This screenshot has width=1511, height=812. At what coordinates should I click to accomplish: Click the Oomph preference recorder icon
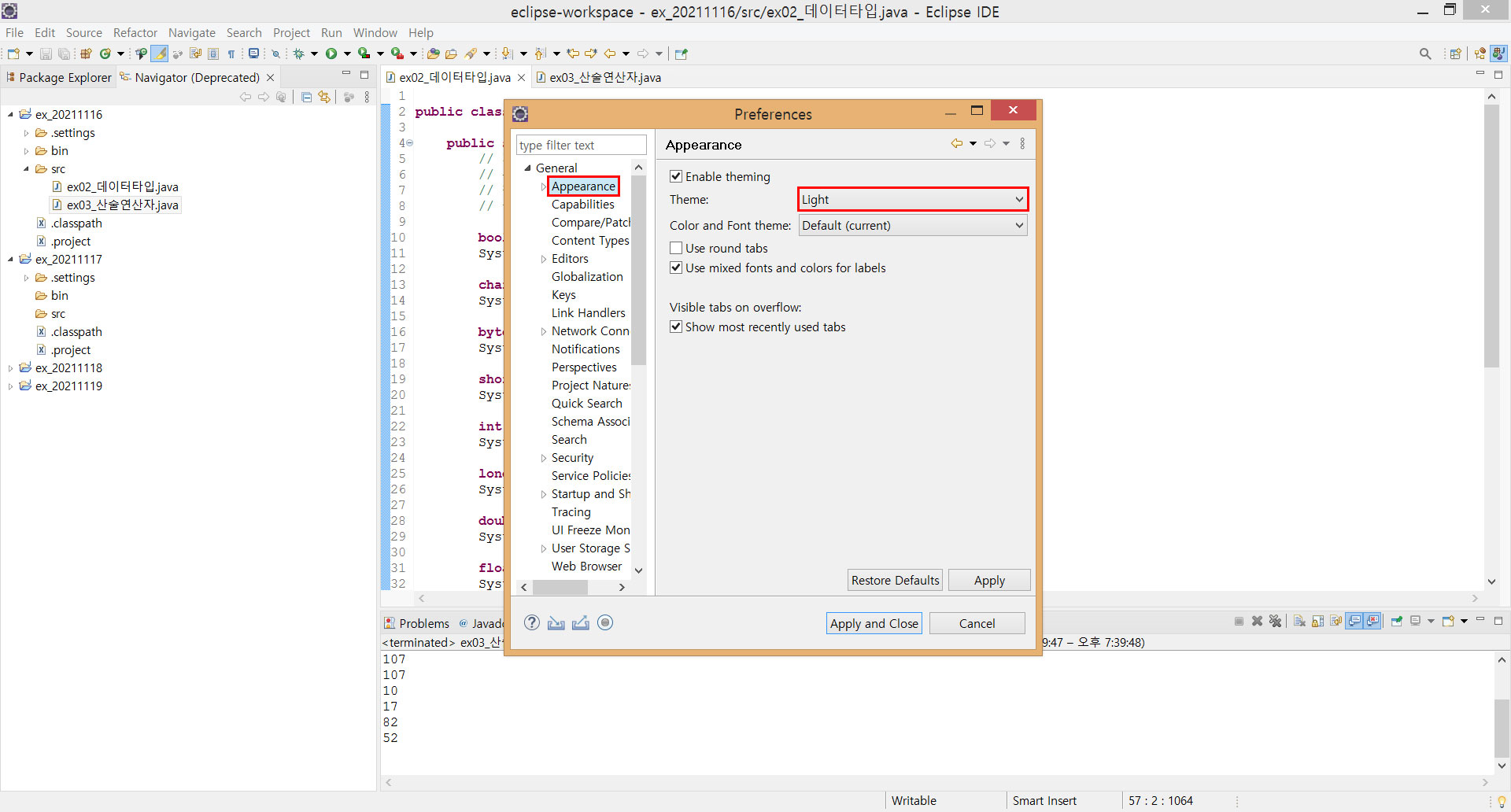(x=605, y=622)
